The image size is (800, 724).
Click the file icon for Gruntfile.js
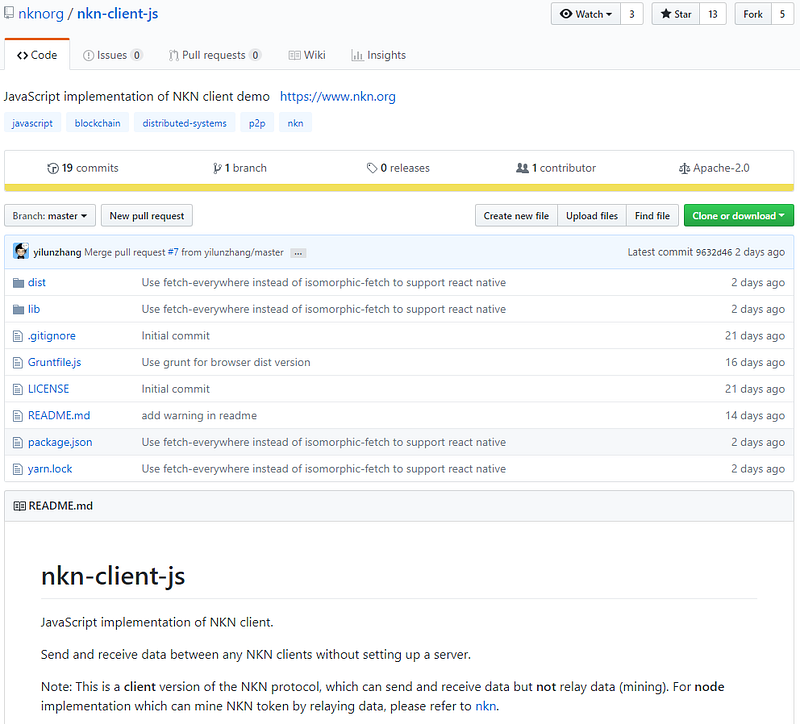[x=18, y=362]
